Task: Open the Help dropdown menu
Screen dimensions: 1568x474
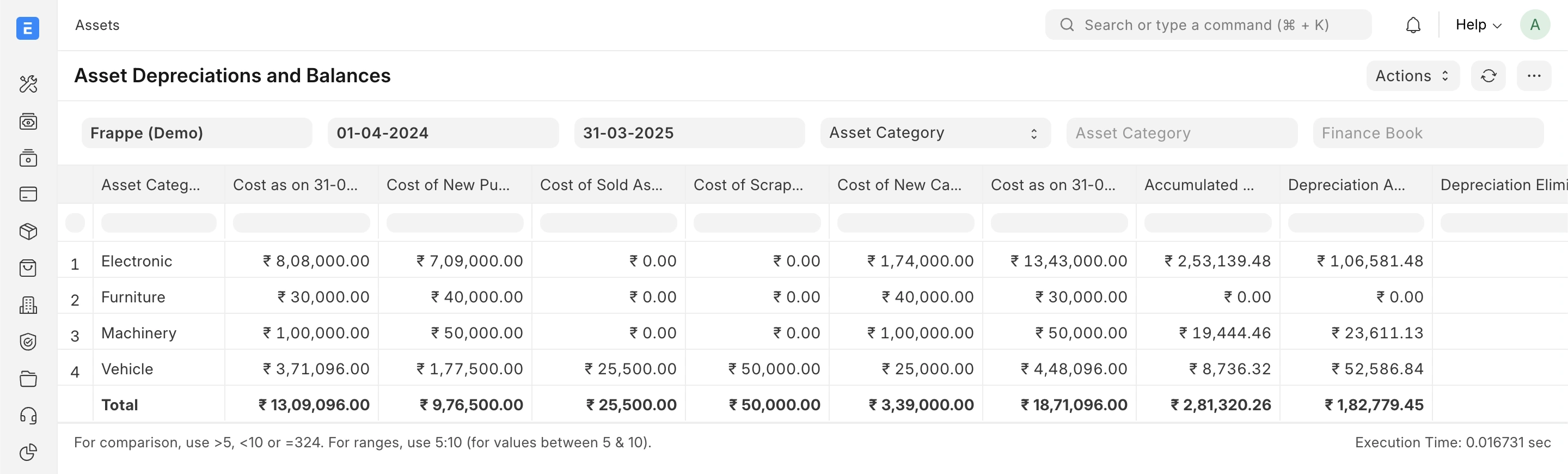Action: click(1478, 25)
